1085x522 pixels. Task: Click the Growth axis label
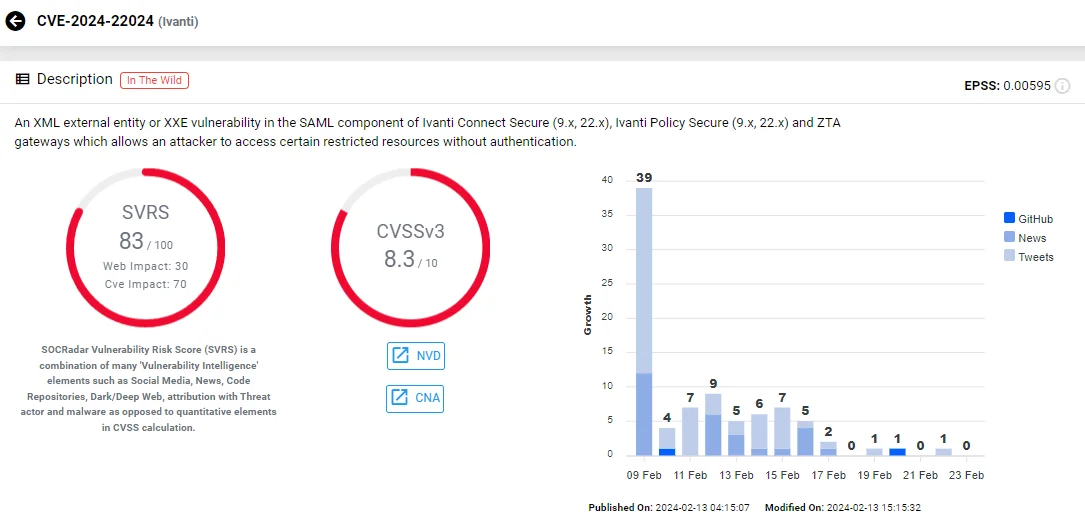click(588, 315)
